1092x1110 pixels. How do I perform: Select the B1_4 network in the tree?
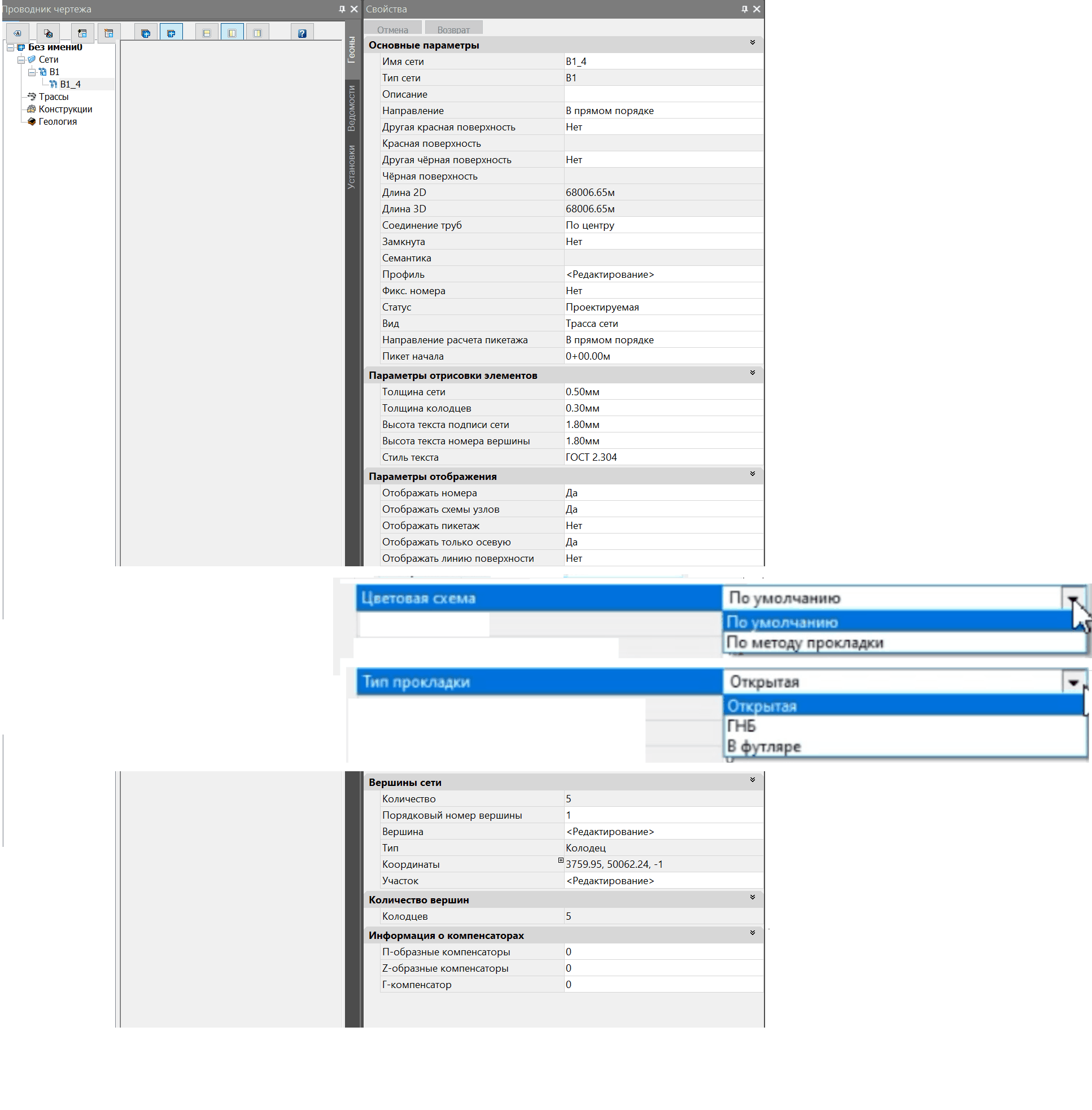pos(70,84)
